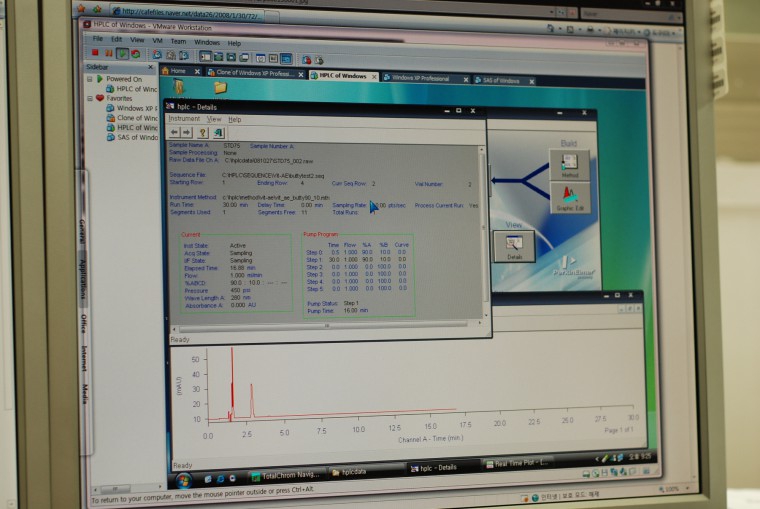Image resolution: width=760 pixels, height=509 pixels.
Task: Click the first quick launch icon beside Start
Action: [208, 479]
